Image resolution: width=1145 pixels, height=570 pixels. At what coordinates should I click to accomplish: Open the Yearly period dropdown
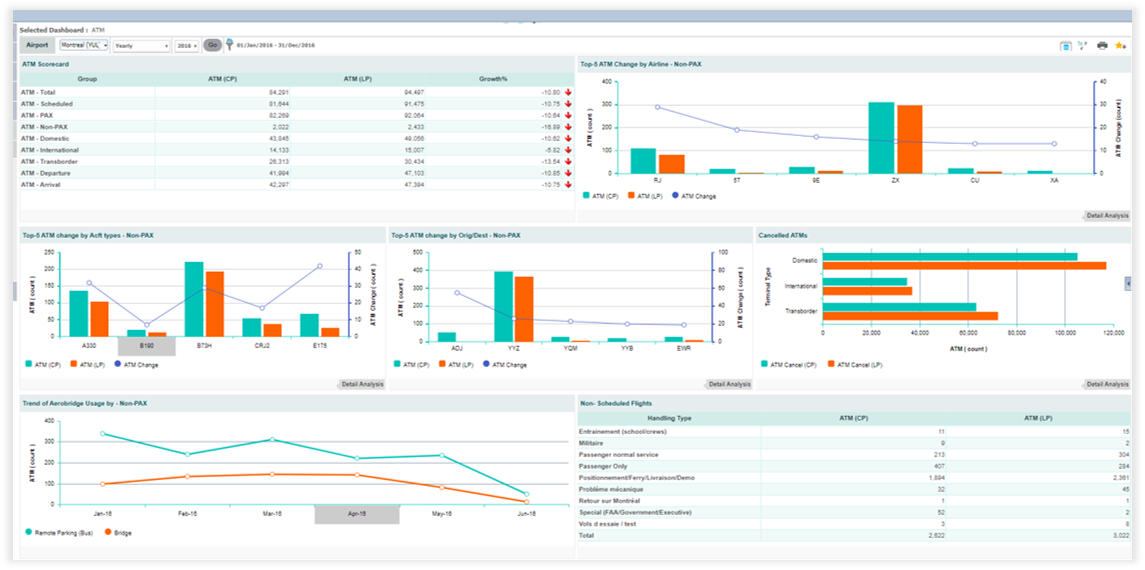point(141,45)
